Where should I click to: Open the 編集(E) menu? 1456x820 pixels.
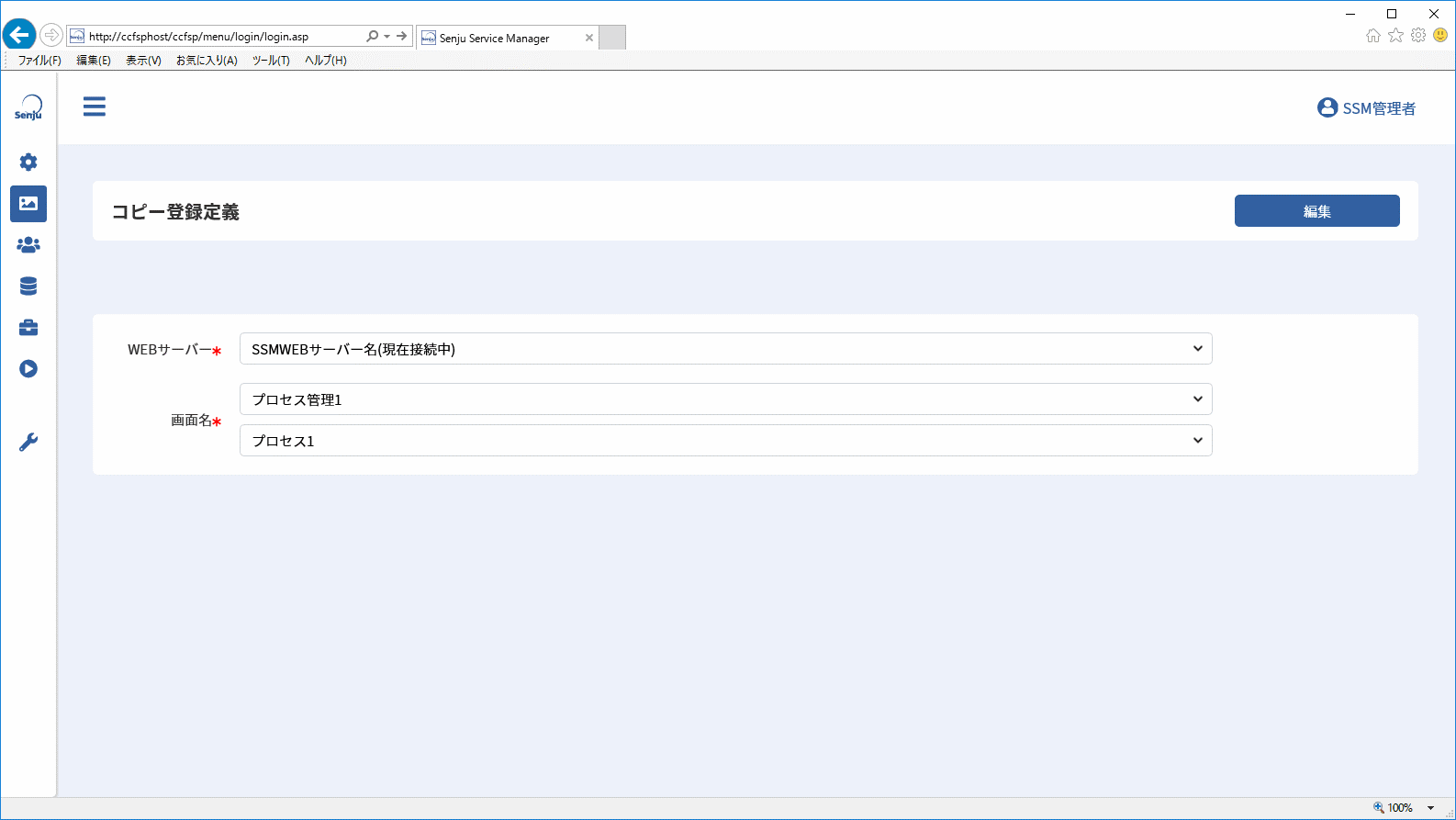(94, 61)
